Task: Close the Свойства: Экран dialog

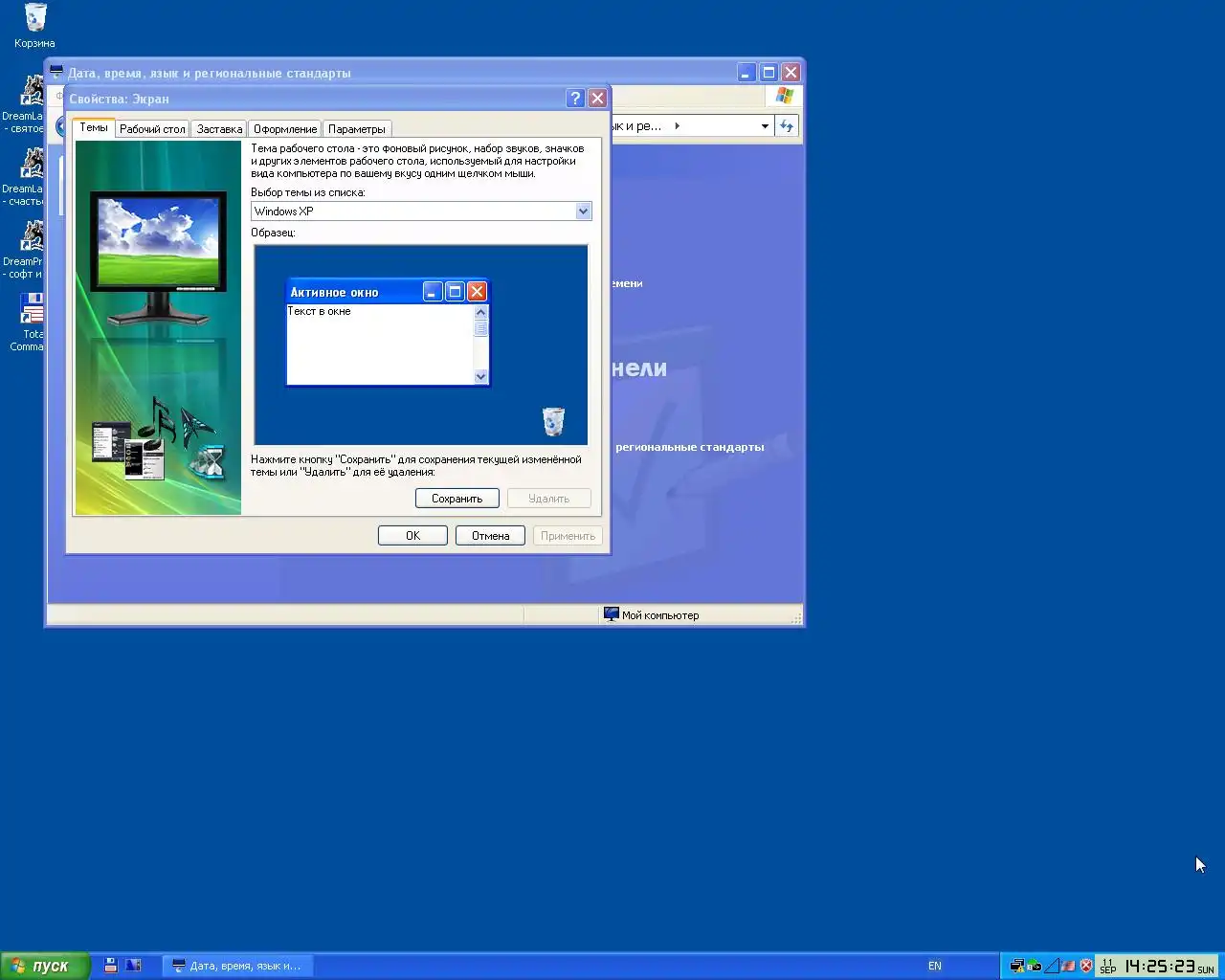Action: pyautogui.click(x=597, y=98)
